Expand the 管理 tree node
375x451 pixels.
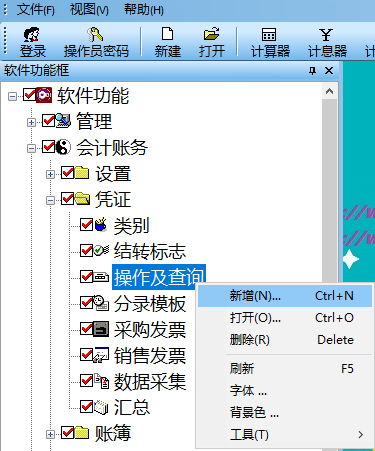pyautogui.click(x=31, y=123)
